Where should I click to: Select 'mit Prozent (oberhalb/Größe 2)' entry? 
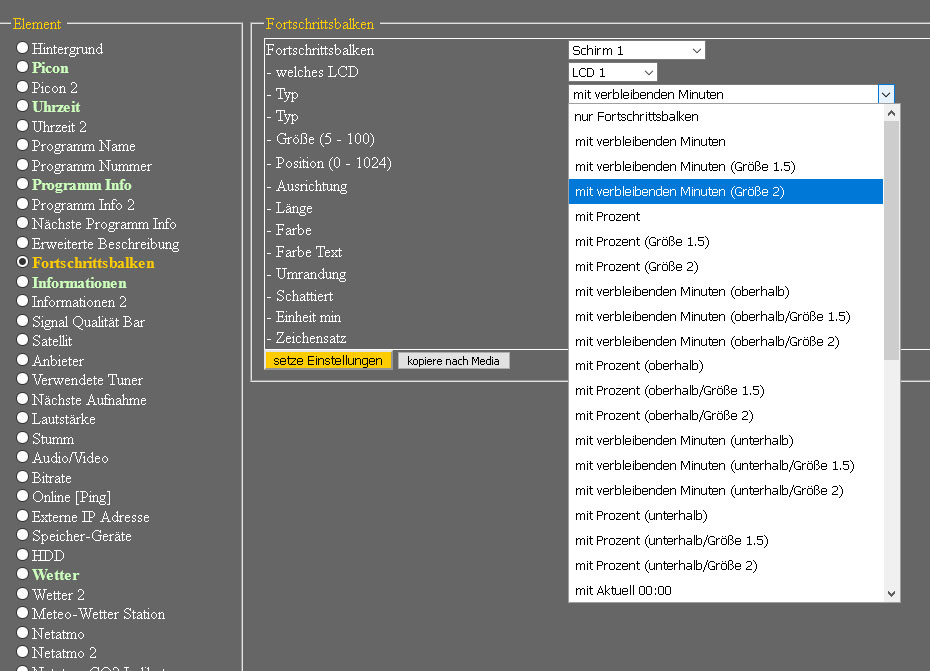coord(726,415)
